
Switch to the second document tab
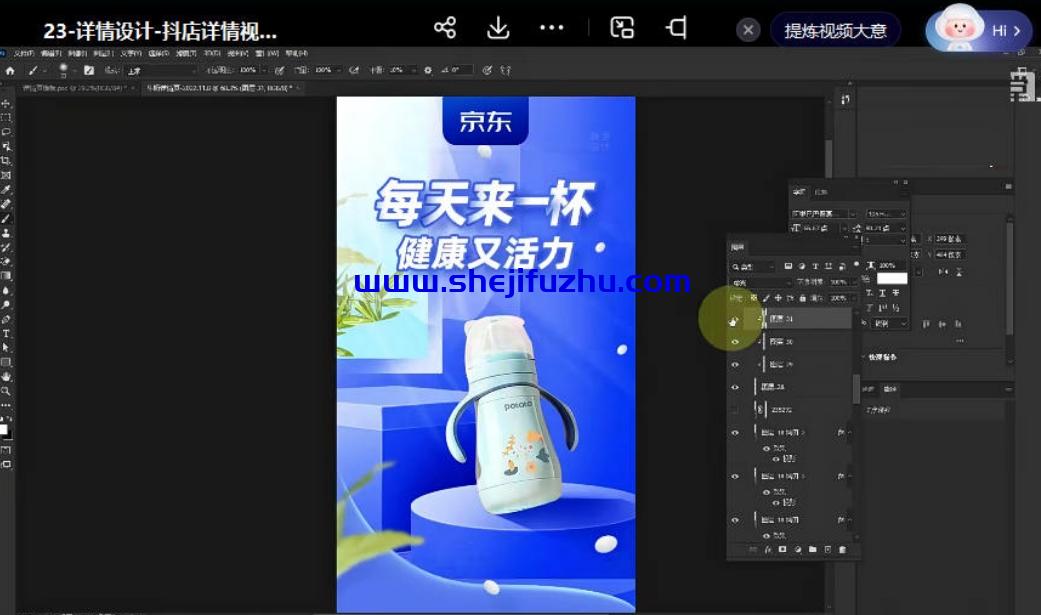click(x=222, y=88)
